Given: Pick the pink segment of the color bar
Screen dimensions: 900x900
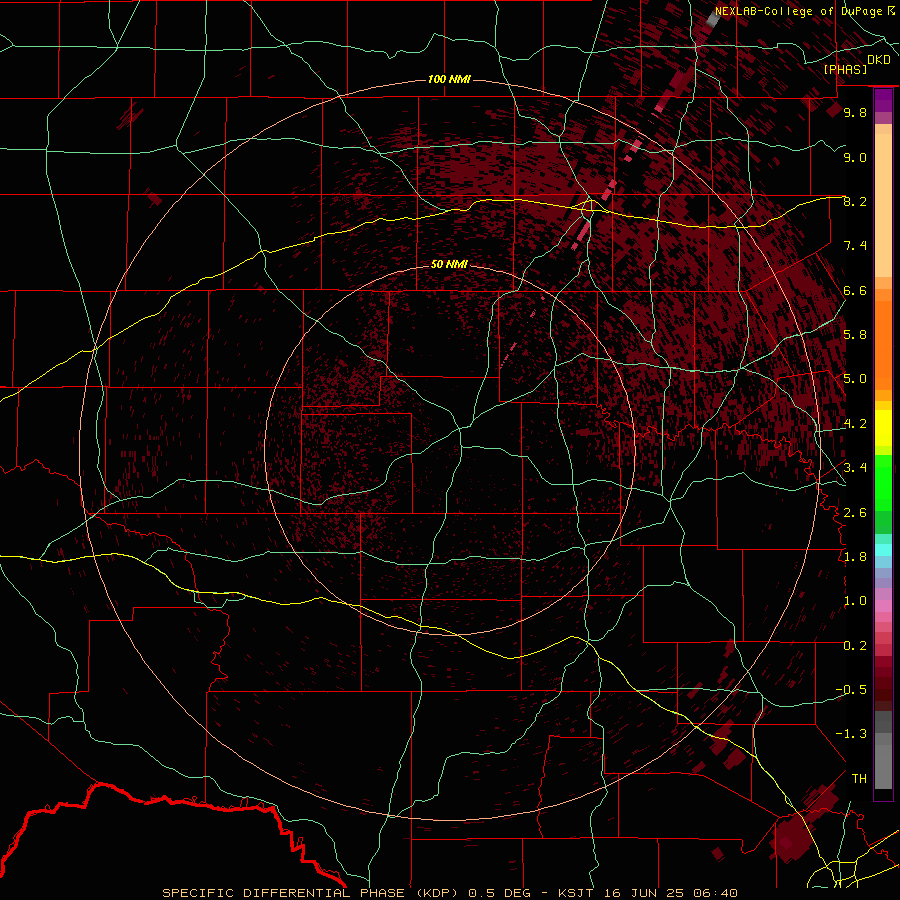Looking at the screenshot, I should click(883, 606).
